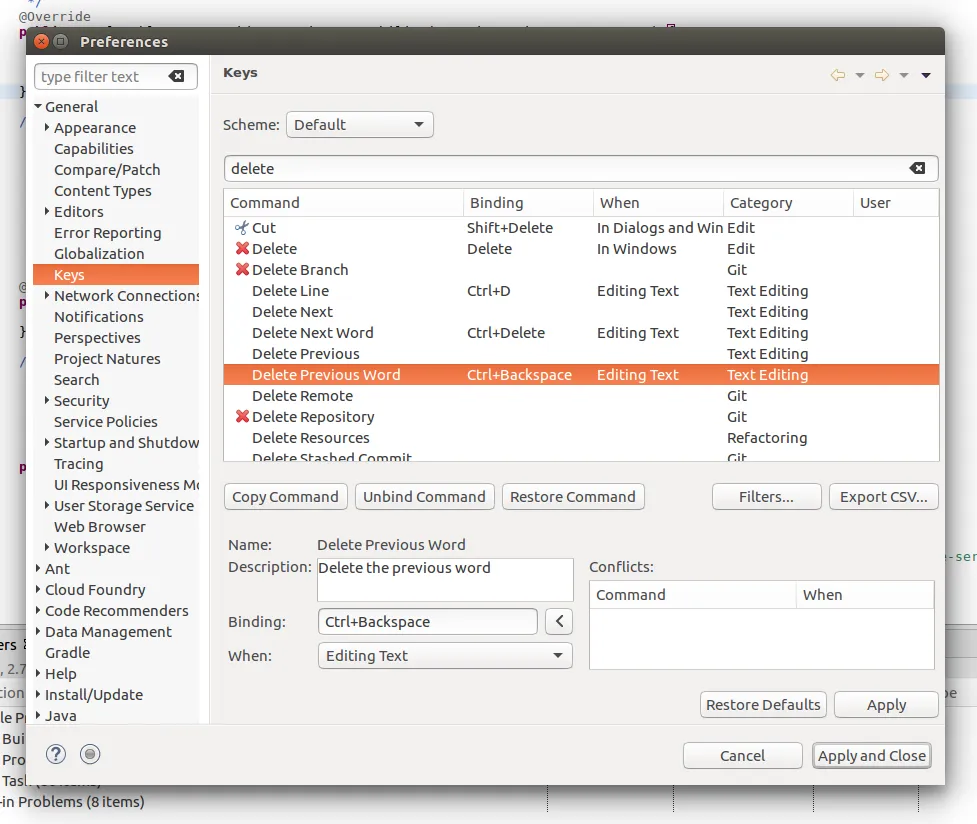Image resolution: width=977 pixels, height=824 pixels.
Task: Select the Delete Line command row
Action: tap(581, 291)
